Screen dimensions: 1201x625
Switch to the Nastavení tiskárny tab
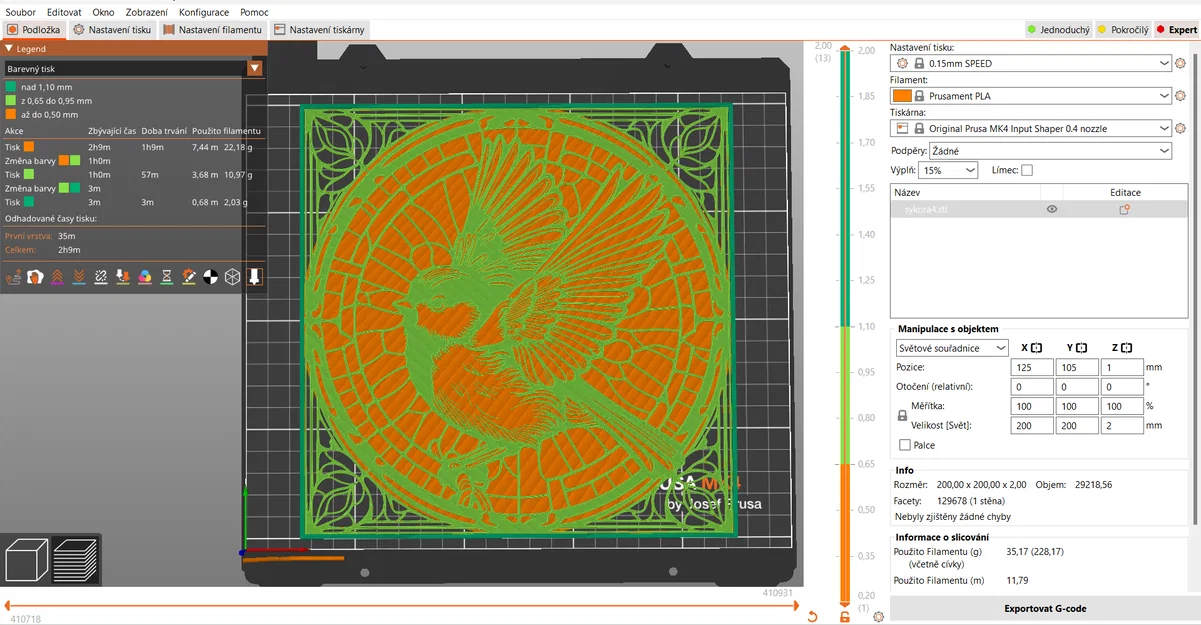coord(320,30)
